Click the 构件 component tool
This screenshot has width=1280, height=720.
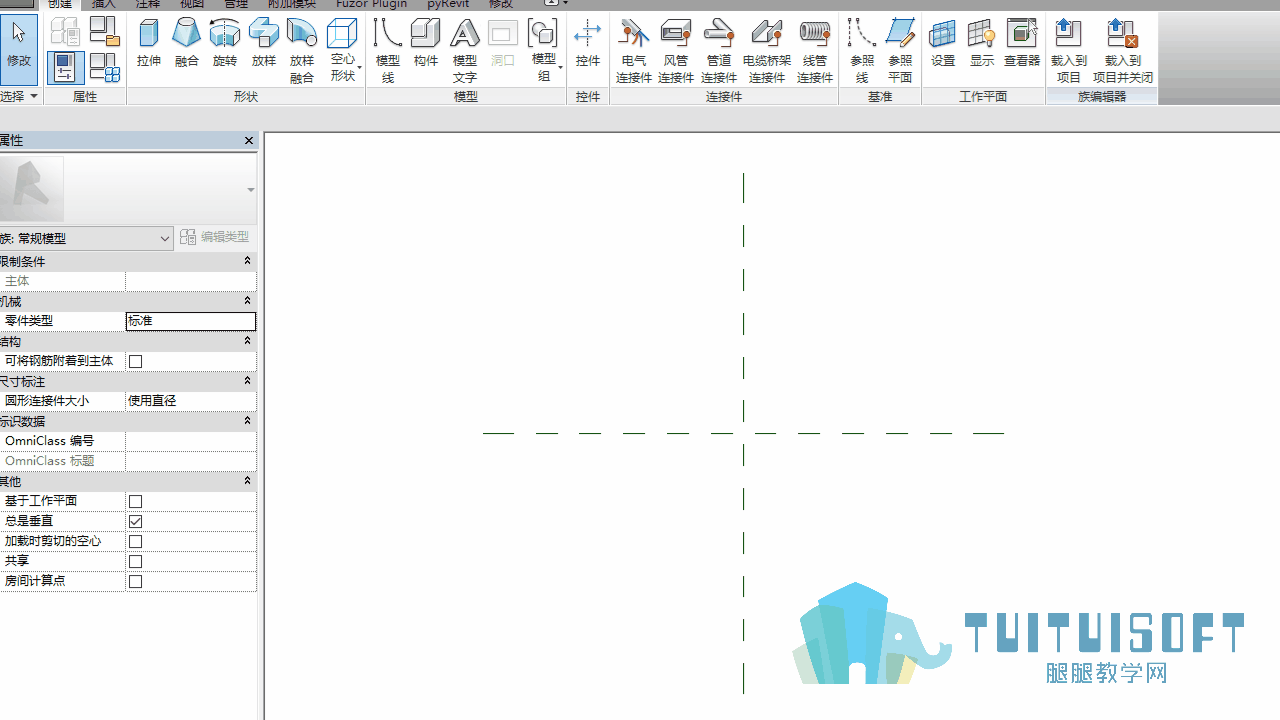pyautogui.click(x=426, y=44)
